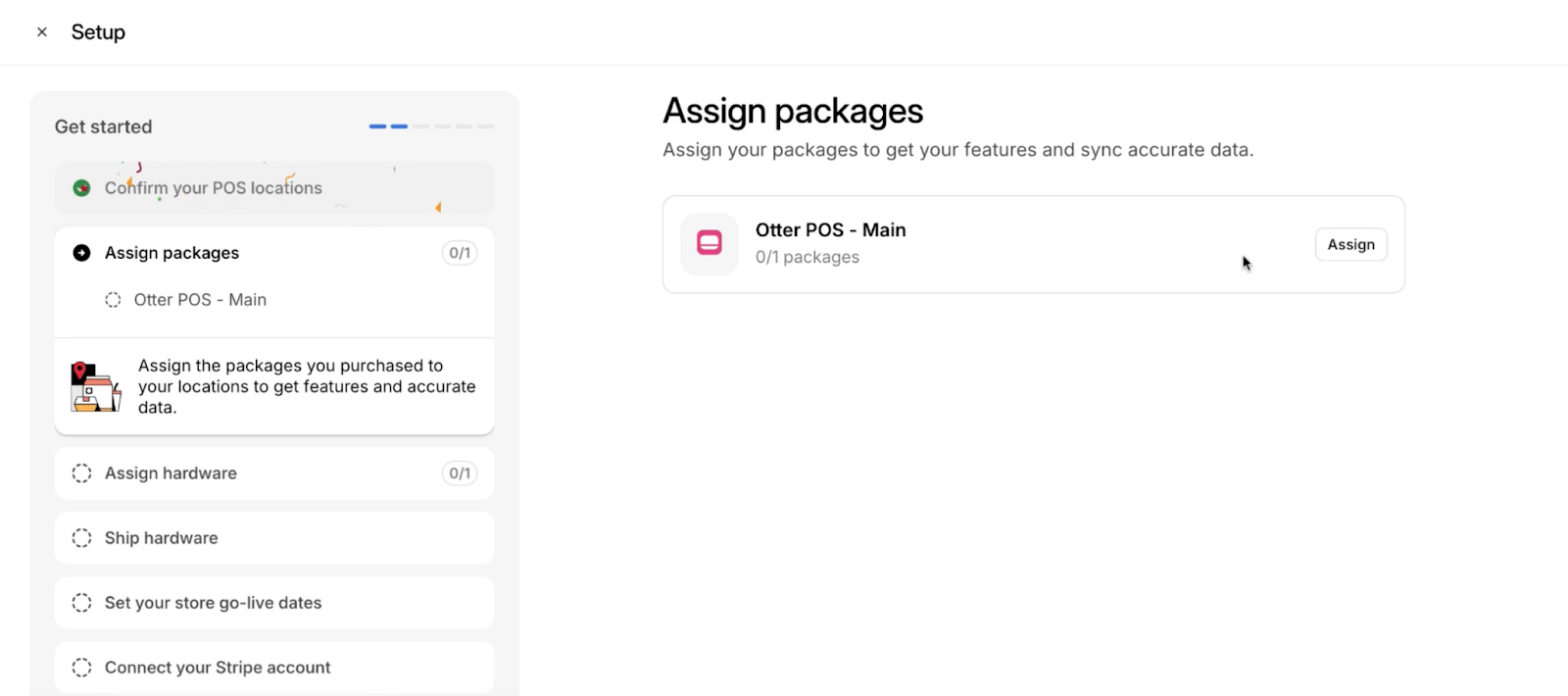Click the storefront packages illustration
The image size is (1568, 696).
tap(95, 387)
